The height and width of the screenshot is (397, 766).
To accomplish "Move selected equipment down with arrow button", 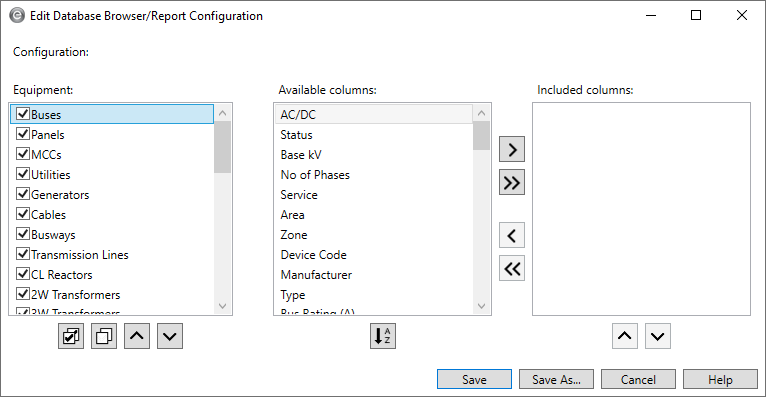I will coord(170,336).
